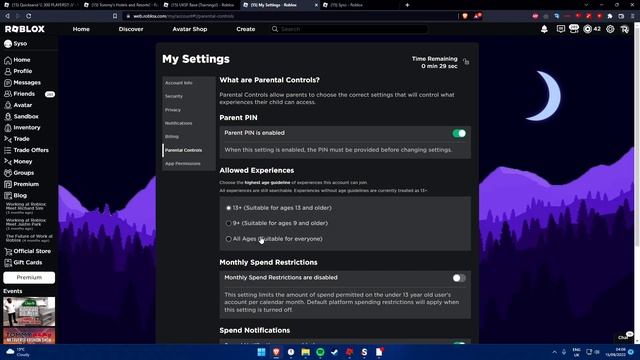The height and width of the screenshot is (360, 640).
Task: Click the Robux balance icon
Action: (587, 29)
